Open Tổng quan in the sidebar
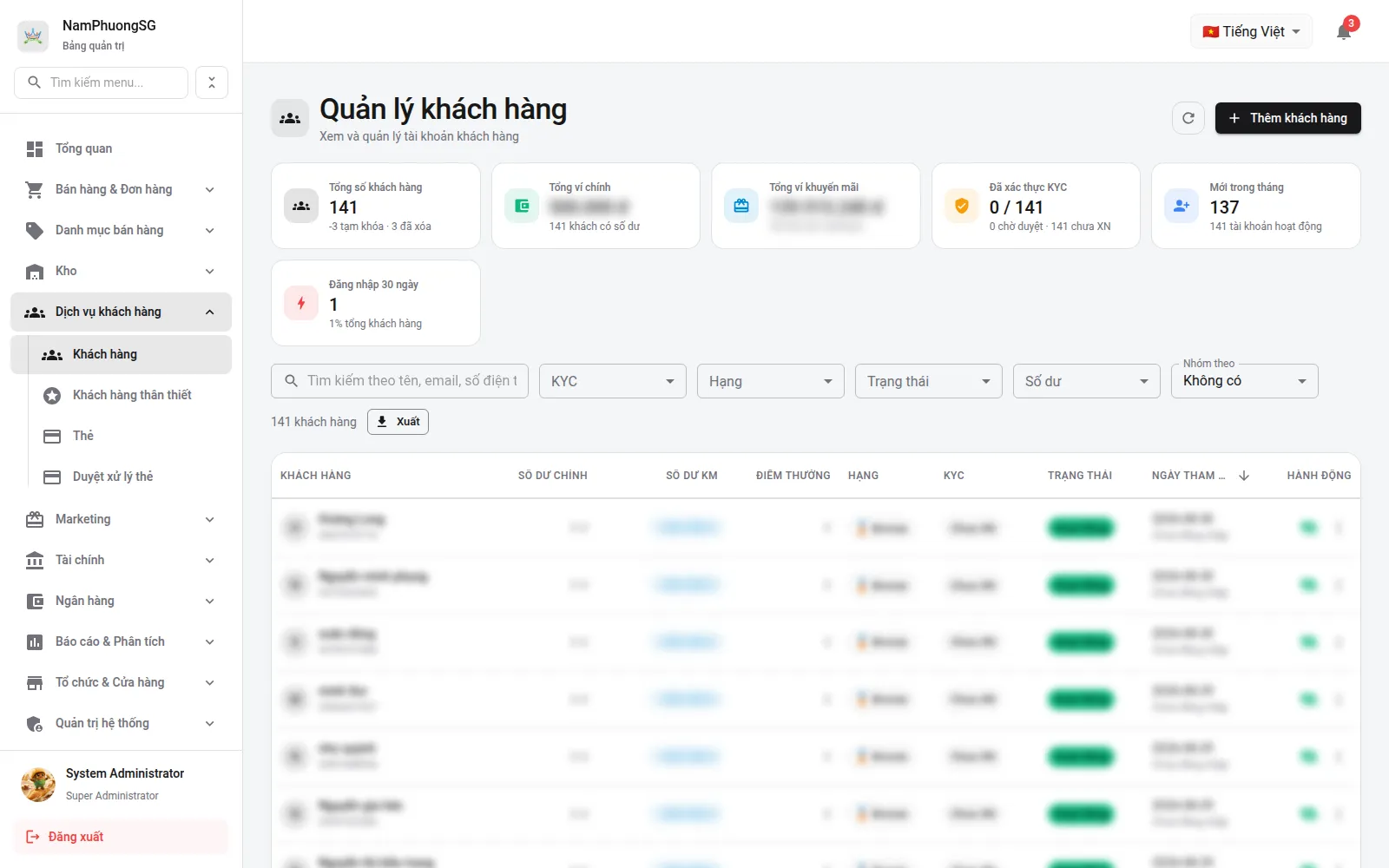Viewport: 1389px width, 868px height. point(121,148)
